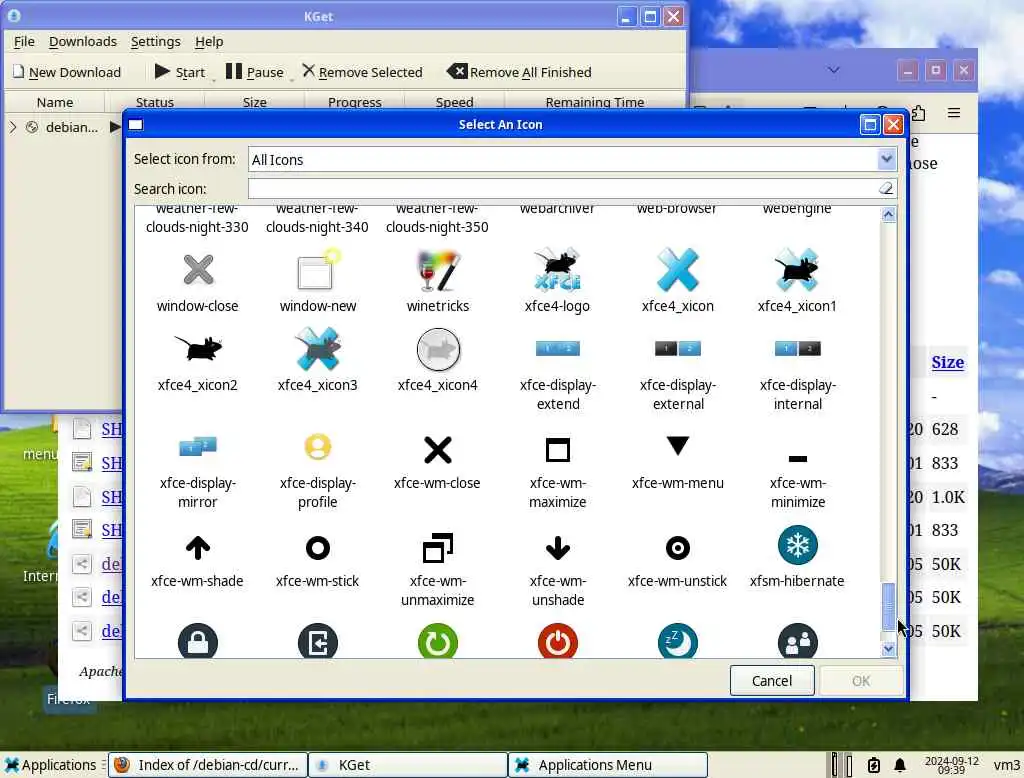Viewport: 1024px width, 778px height.
Task: Choose the xfce-display-external icon
Action: coord(678,348)
